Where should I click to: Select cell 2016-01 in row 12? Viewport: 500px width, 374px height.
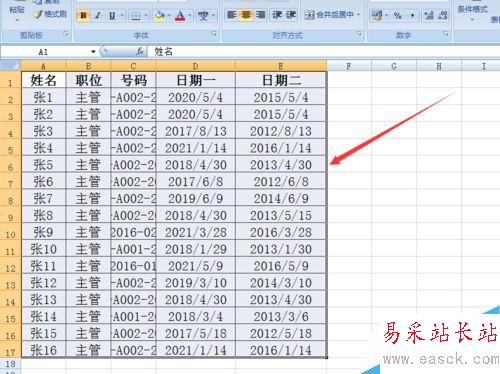click(x=133, y=266)
